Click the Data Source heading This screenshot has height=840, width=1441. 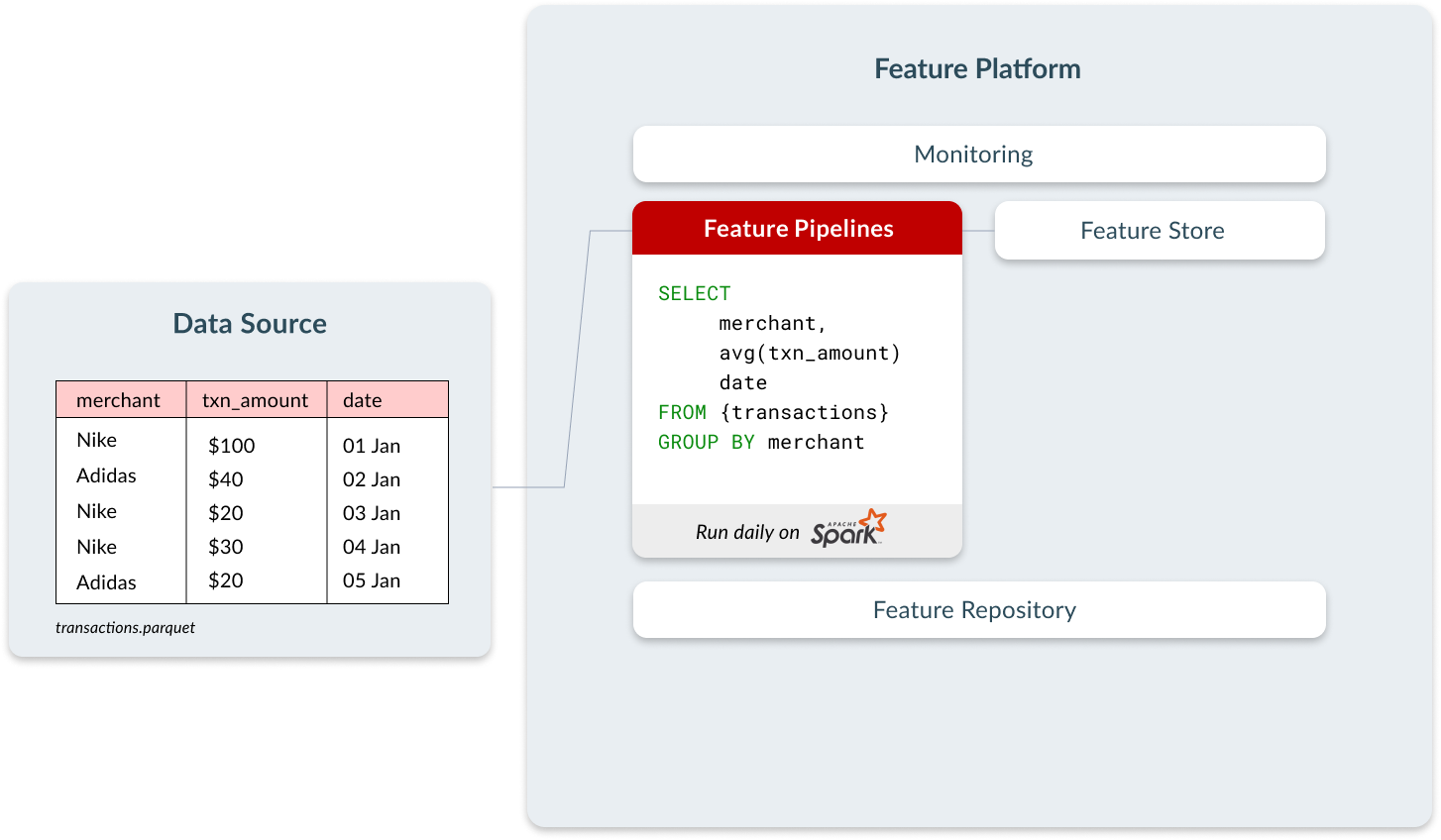point(250,324)
